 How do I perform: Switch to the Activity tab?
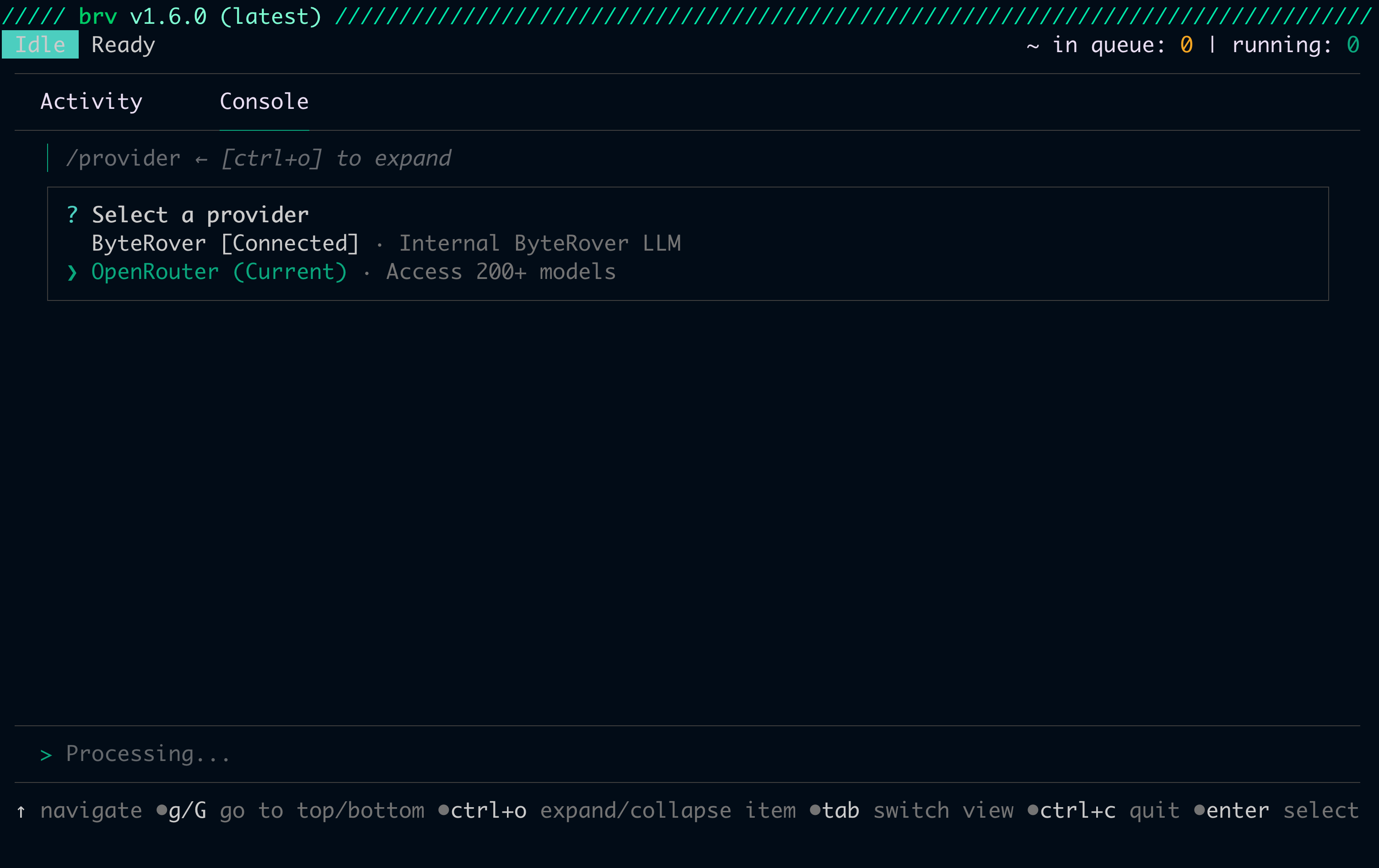(91, 102)
